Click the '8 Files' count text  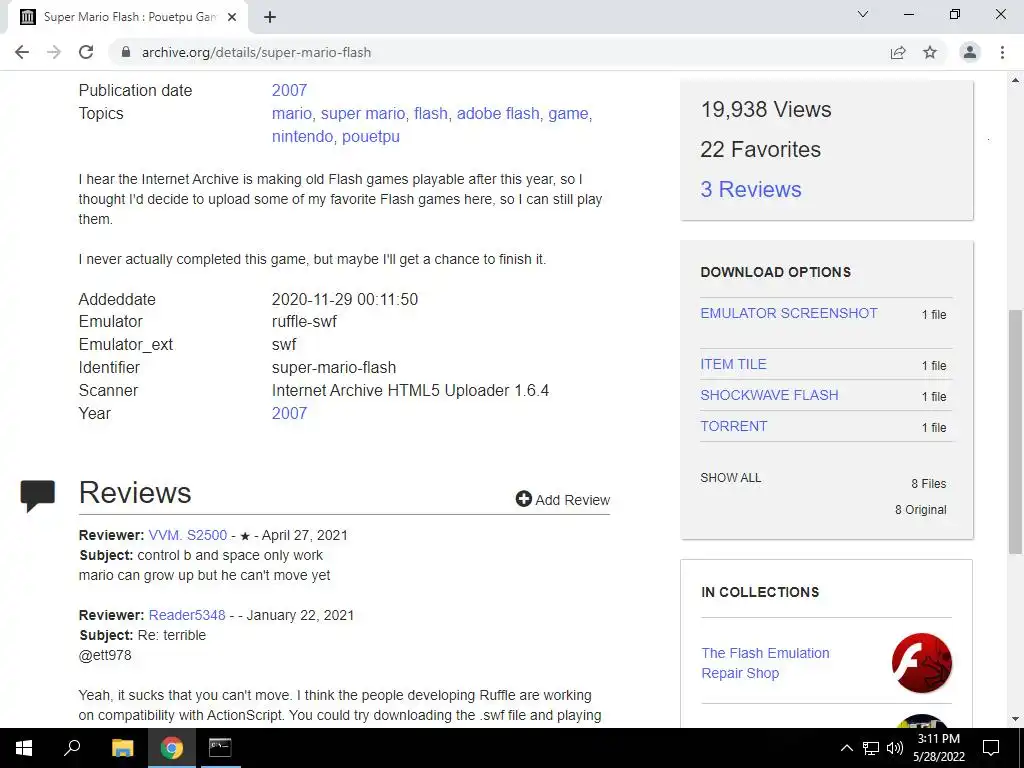tap(929, 484)
